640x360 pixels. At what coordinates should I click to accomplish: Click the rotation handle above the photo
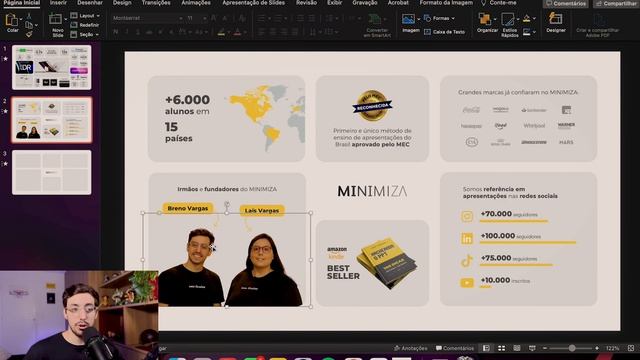pyautogui.click(x=227, y=204)
